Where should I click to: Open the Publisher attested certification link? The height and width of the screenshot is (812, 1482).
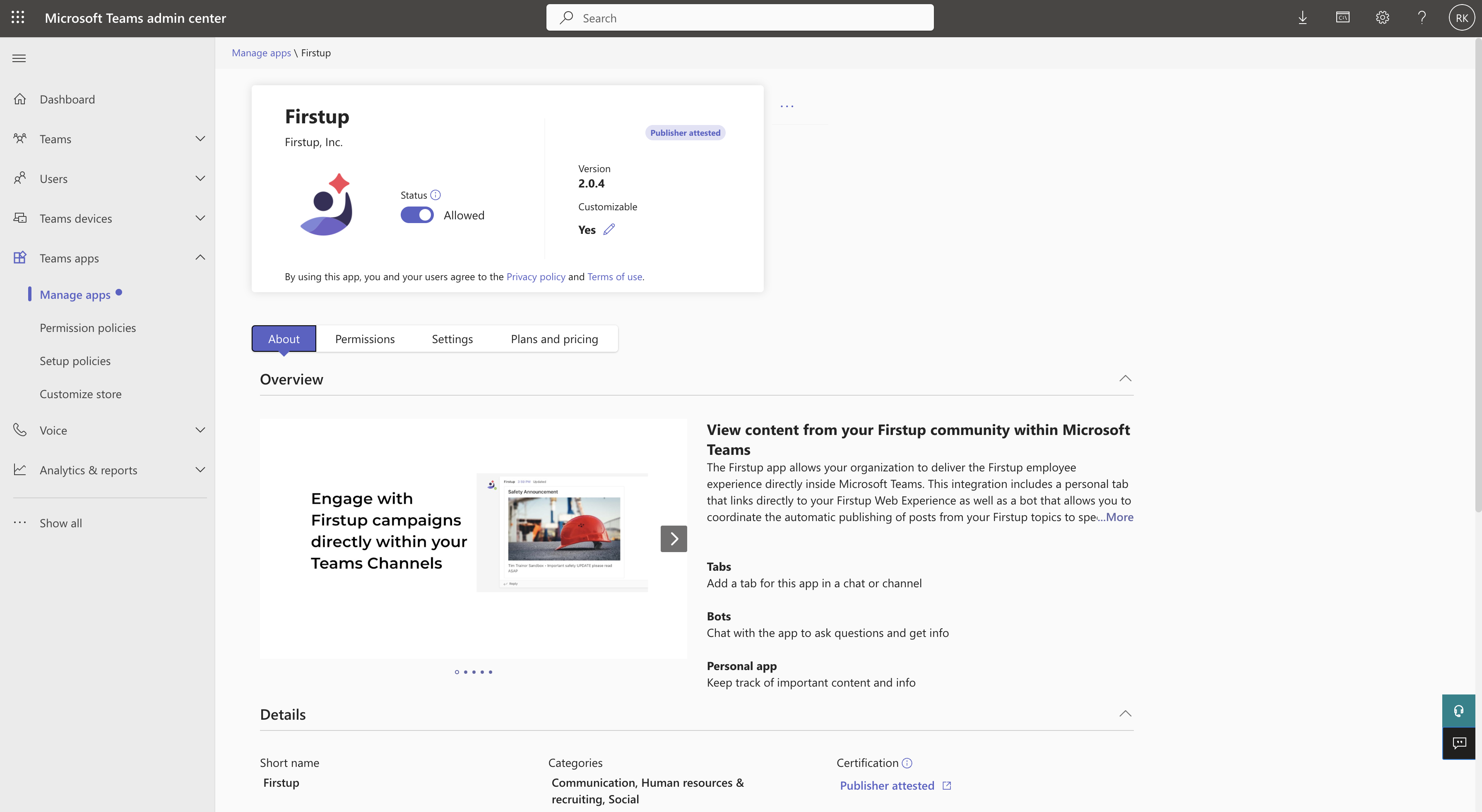[887, 786]
